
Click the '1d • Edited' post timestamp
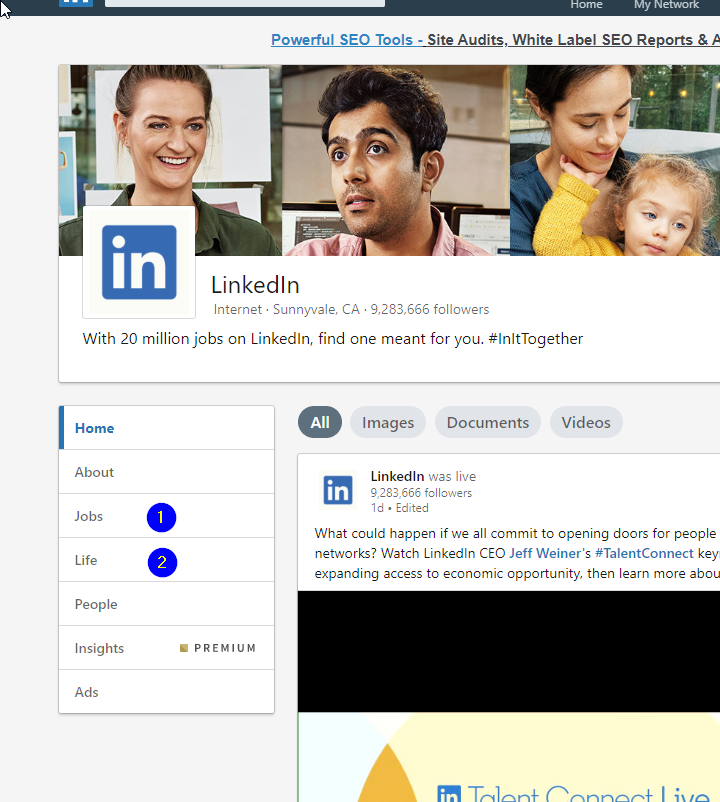click(400, 508)
